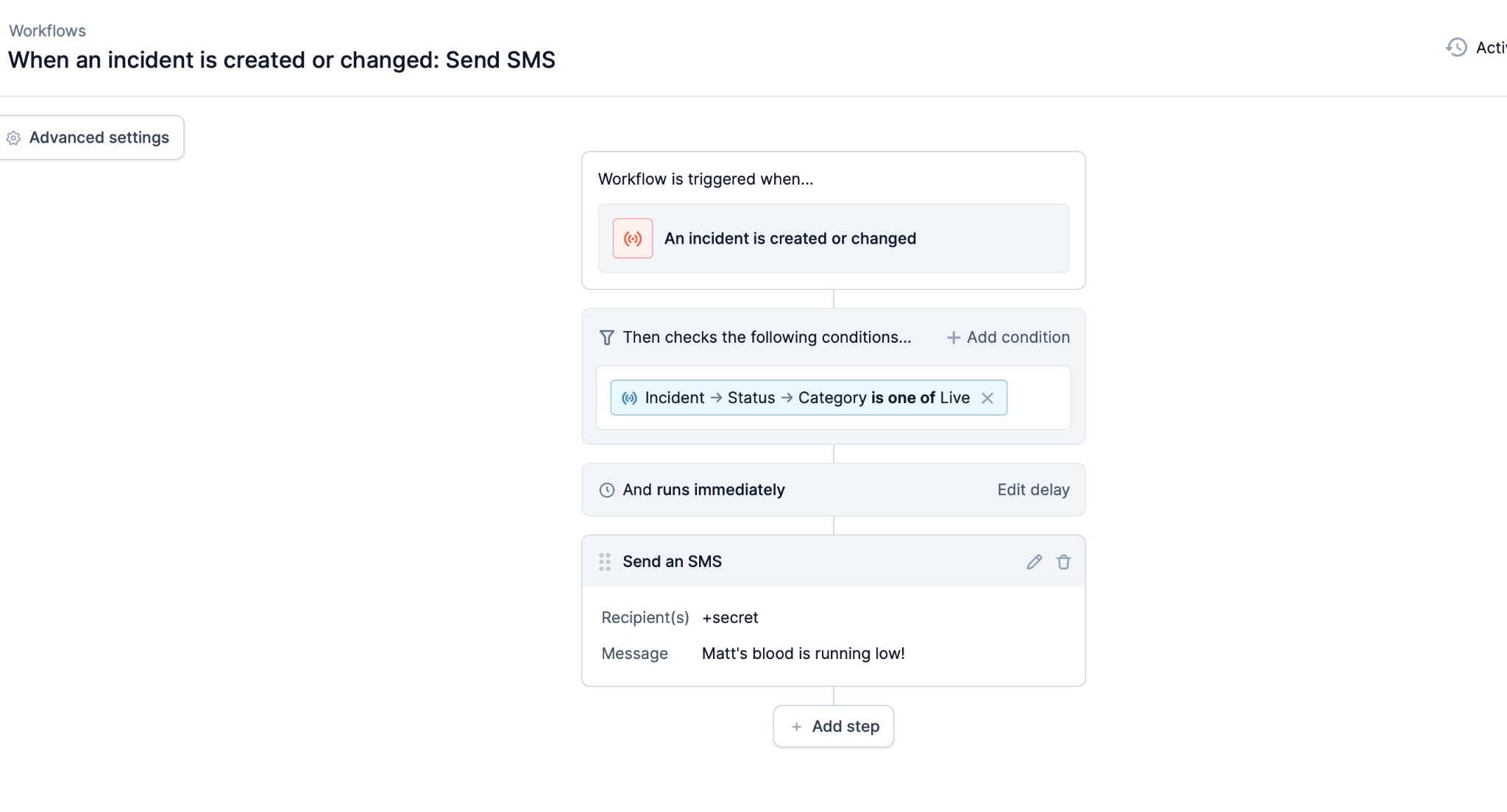
Task: Click the red incident trigger icon
Action: [x=633, y=238]
